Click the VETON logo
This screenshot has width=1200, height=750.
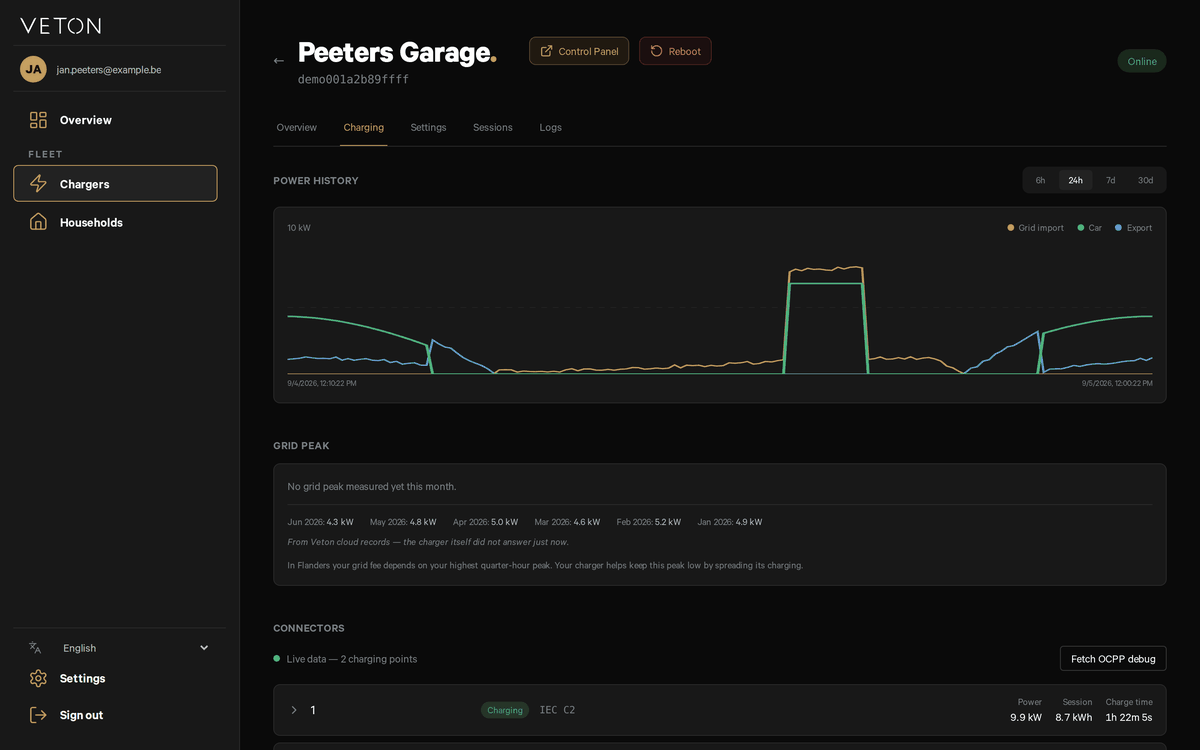(x=60, y=26)
